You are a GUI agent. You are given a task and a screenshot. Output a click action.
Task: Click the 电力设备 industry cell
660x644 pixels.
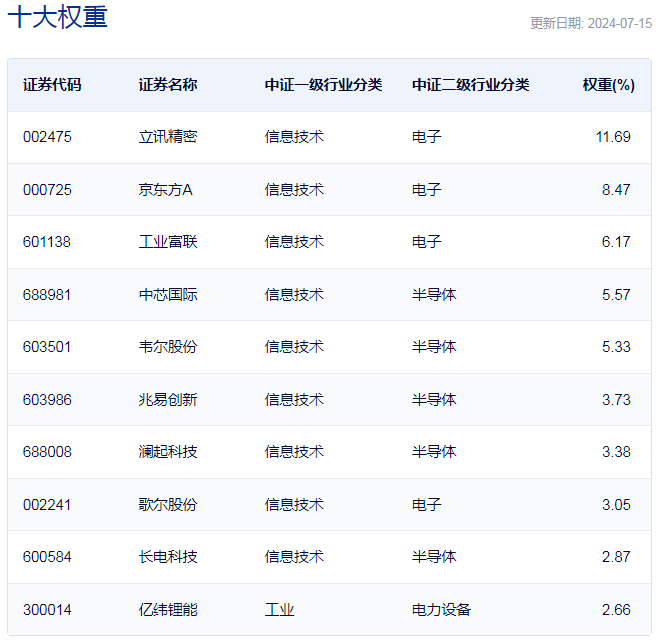[441, 610]
